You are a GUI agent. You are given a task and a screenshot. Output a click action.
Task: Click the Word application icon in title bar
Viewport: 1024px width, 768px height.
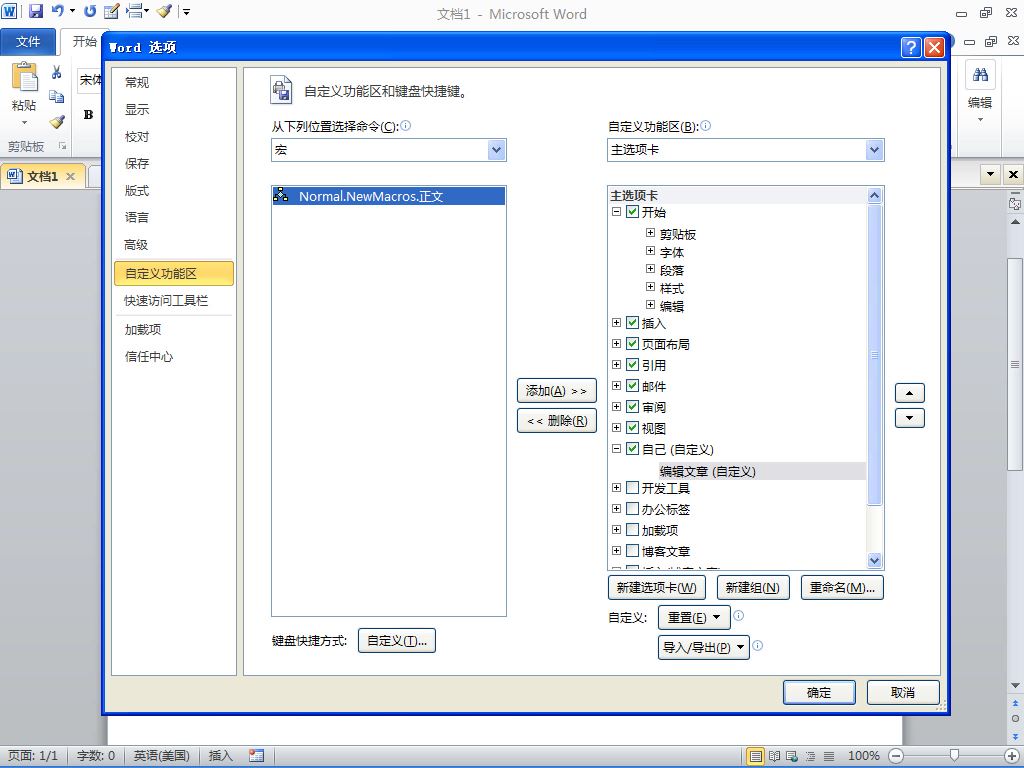10,11
